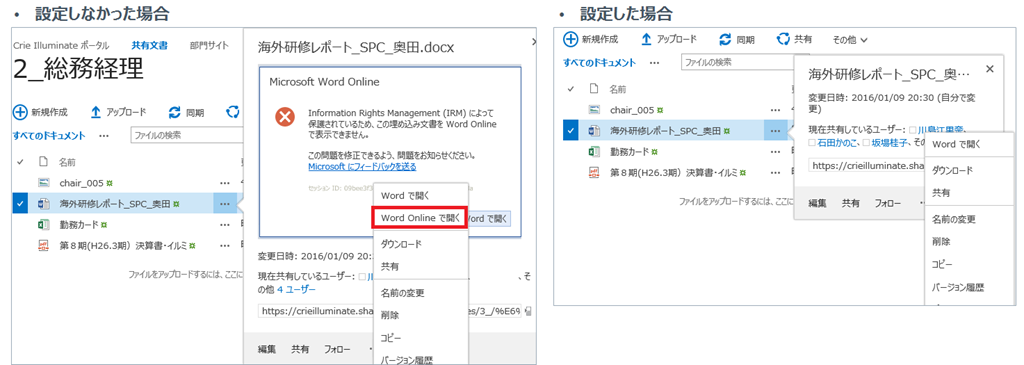The height and width of the screenshot is (365, 1024).
Task: Open ellipsis menu for 第8期 決算書 in left list
Action: [x=225, y=246]
